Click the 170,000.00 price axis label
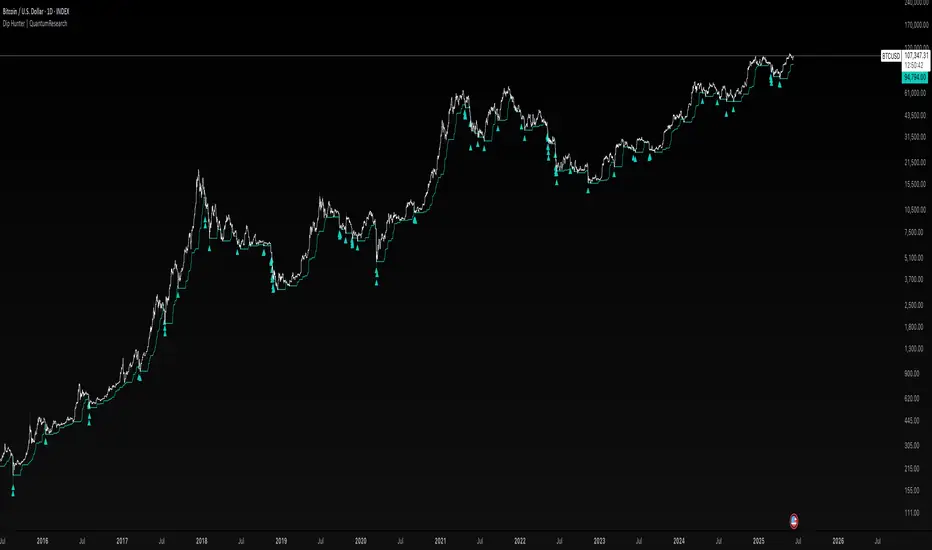932x550 pixels. coord(916,25)
